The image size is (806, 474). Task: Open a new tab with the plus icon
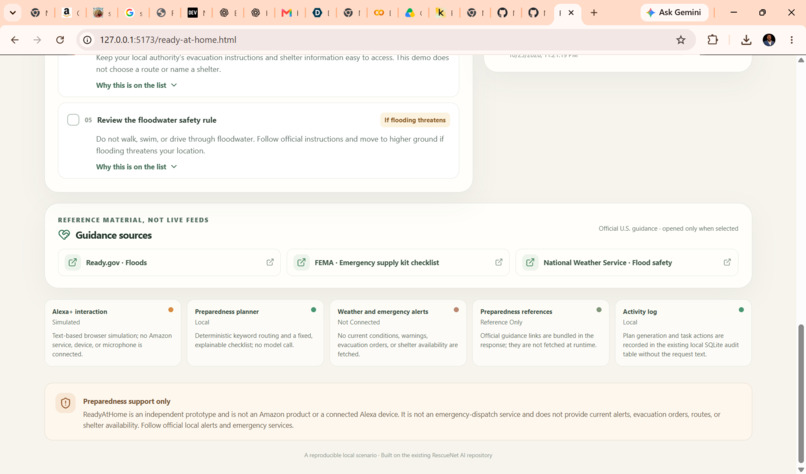(594, 12)
